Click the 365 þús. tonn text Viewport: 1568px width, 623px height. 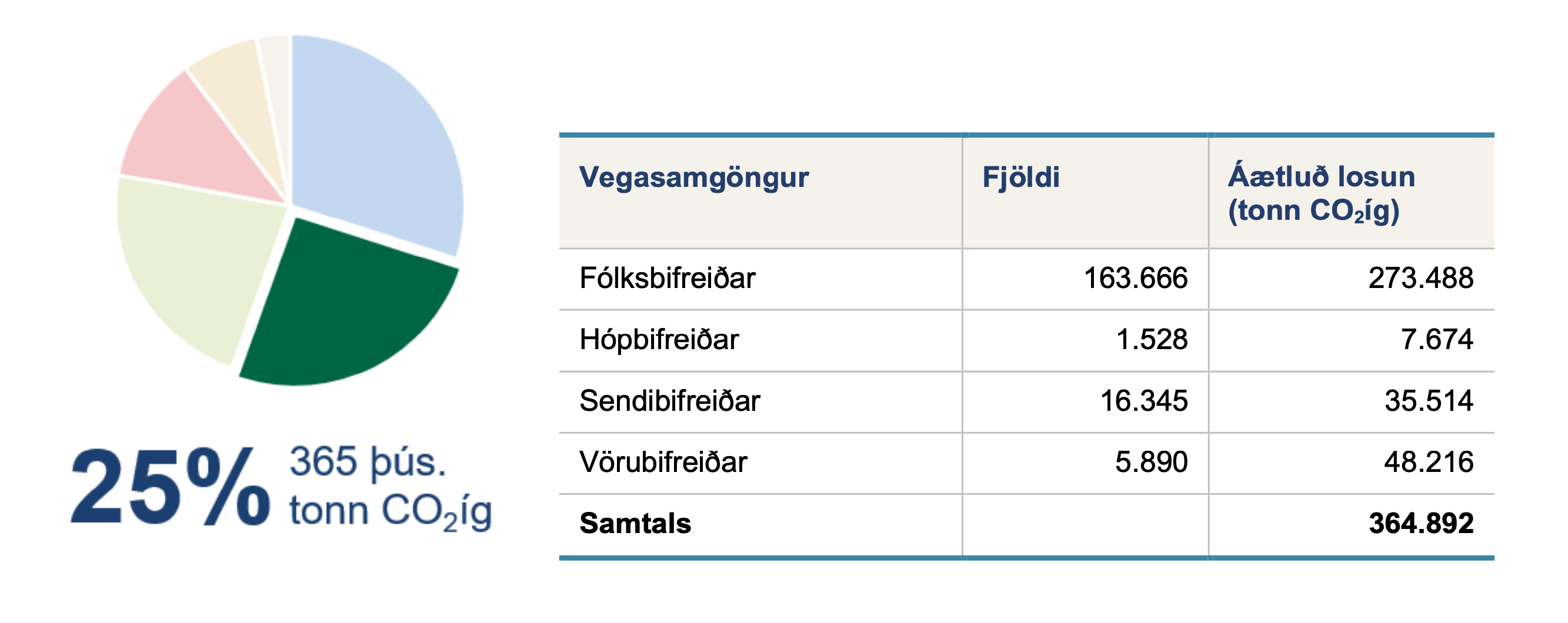click(390, 487)
